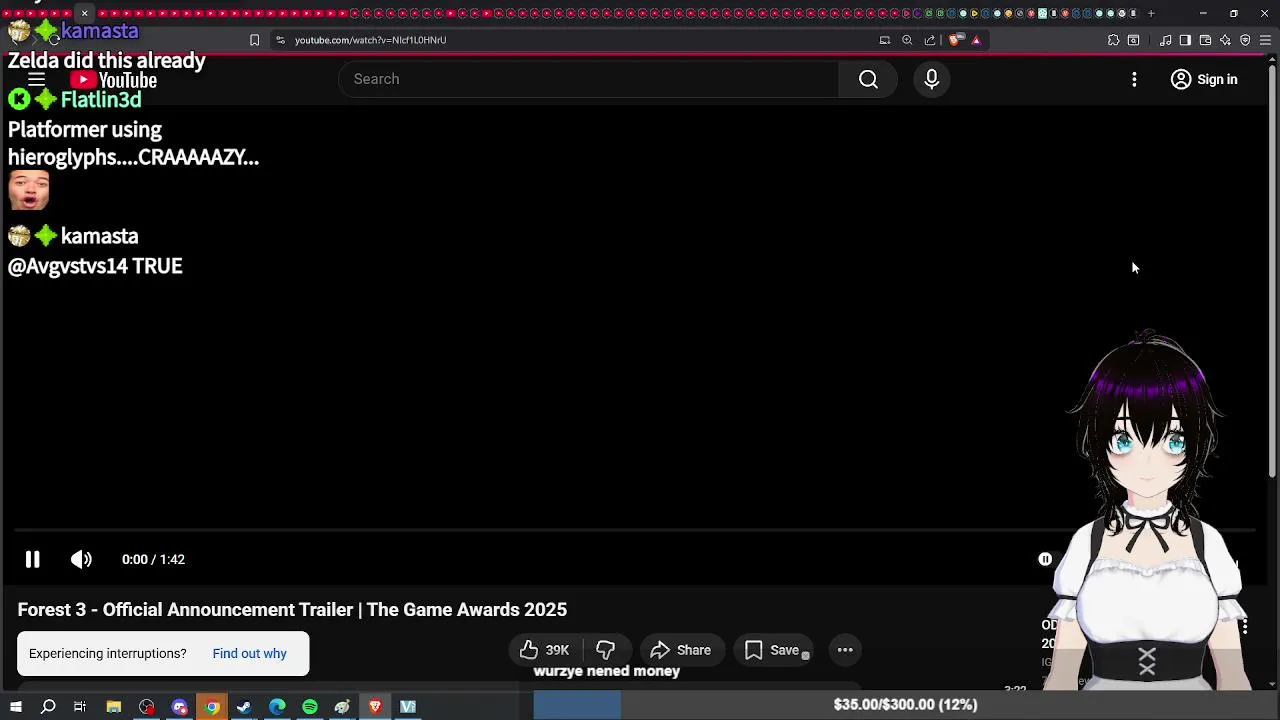Screen dimensions: 1280x720
Task: Open Microsoft Edge from the taskbar
Action: [277, 706]
